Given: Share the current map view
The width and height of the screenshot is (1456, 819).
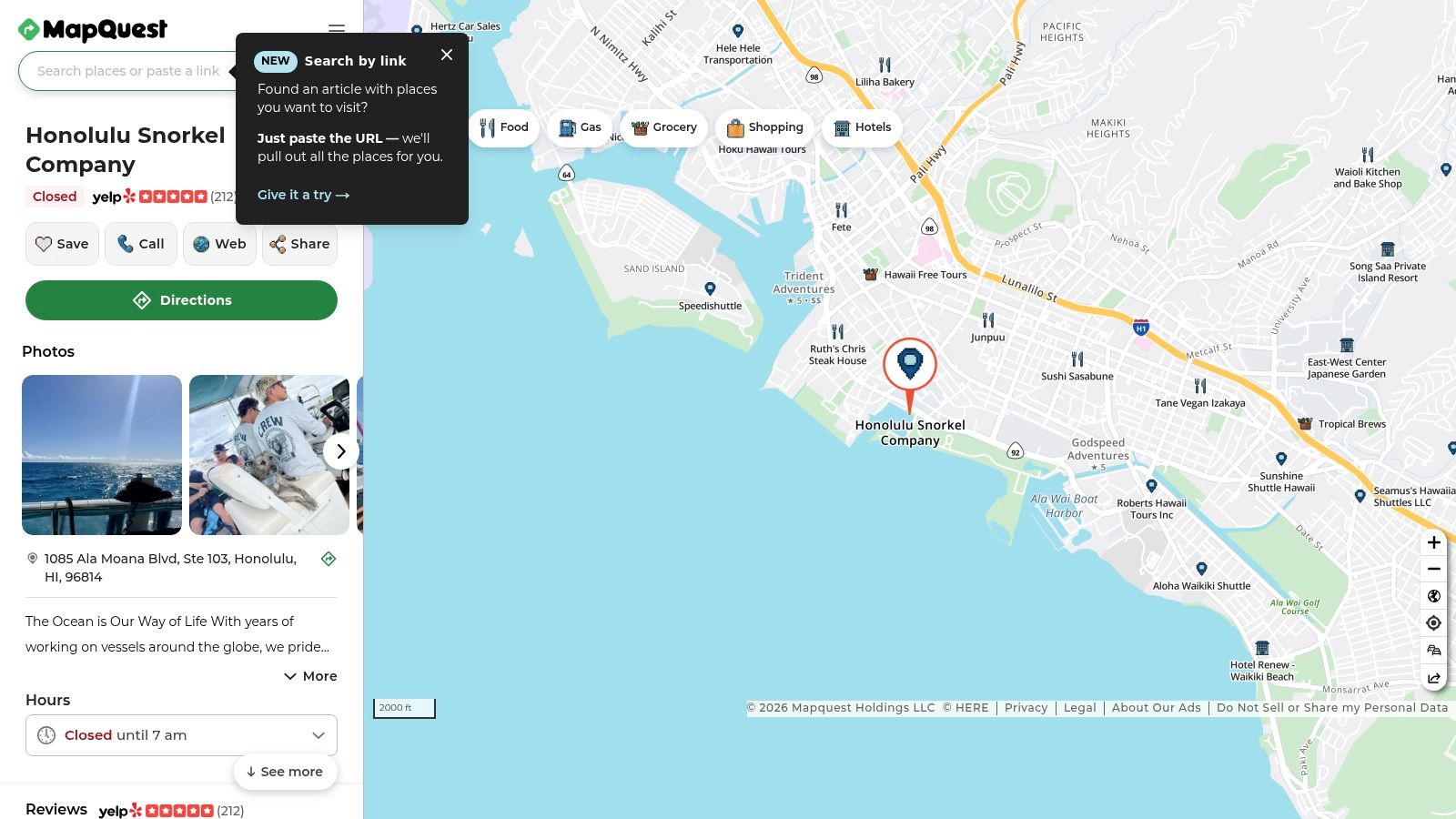Looking at the screenshot, I should (x=1433, y=678).
